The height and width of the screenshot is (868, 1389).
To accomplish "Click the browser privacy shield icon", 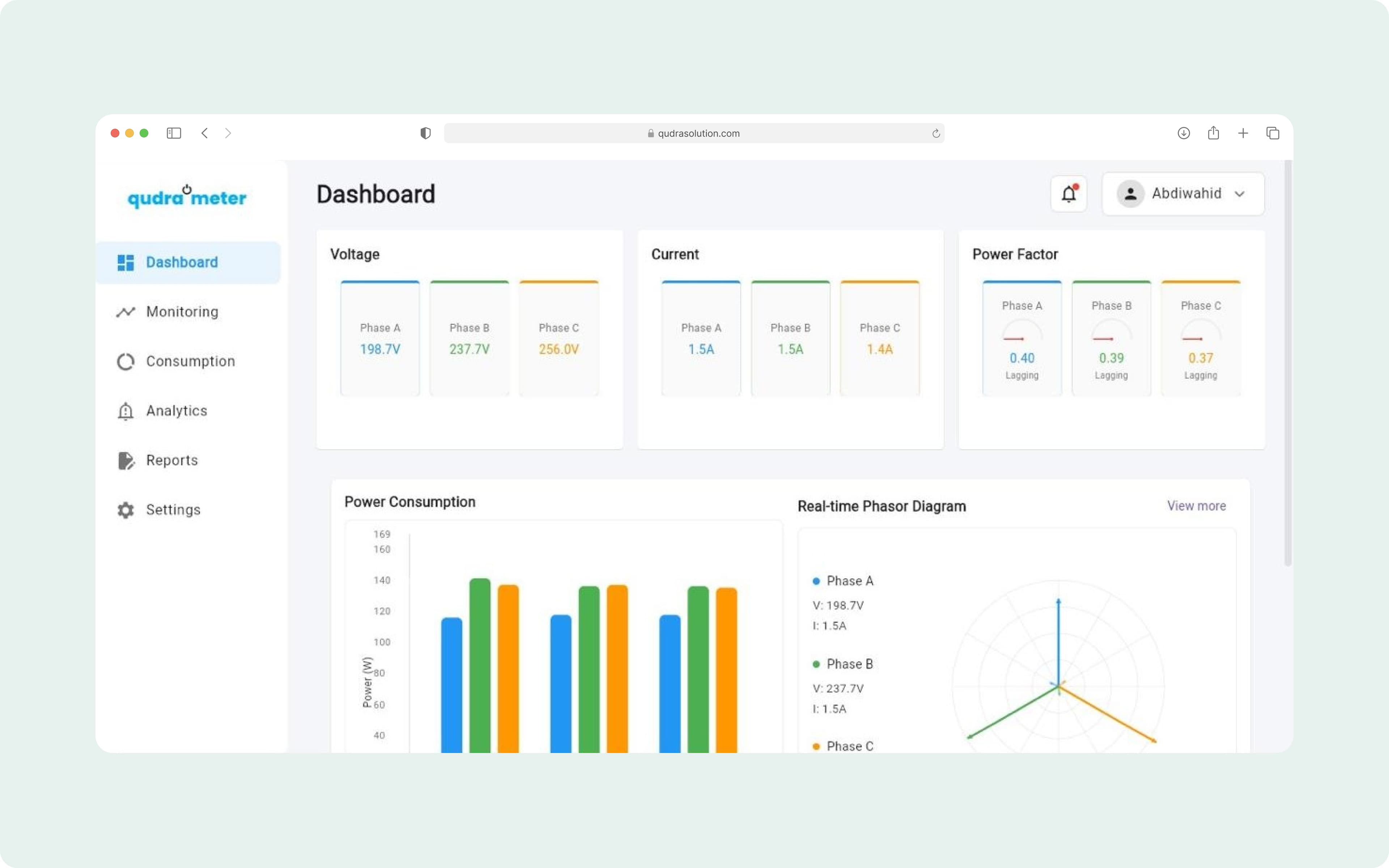I will [x=425, y=133].
